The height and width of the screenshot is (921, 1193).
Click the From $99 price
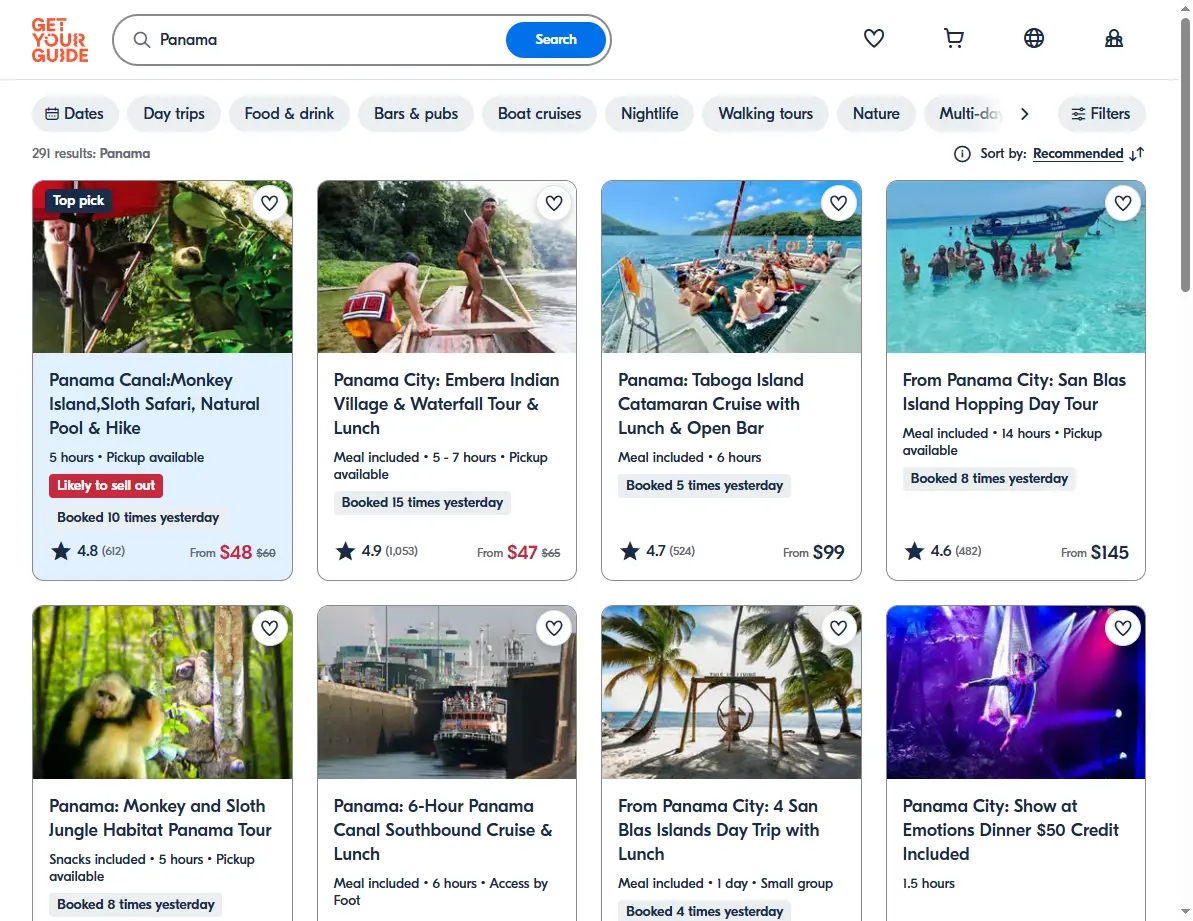(813, 553)
